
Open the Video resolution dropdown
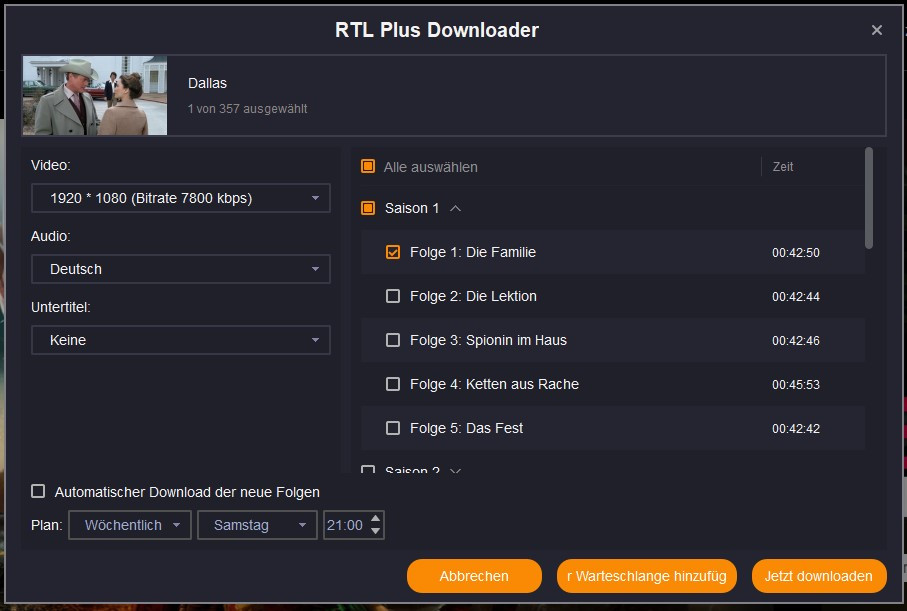(x=180, y=198)
